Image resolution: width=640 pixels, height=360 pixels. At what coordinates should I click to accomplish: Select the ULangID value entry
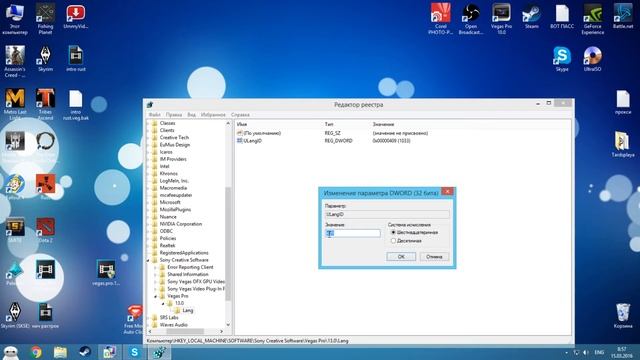point(252,141)
